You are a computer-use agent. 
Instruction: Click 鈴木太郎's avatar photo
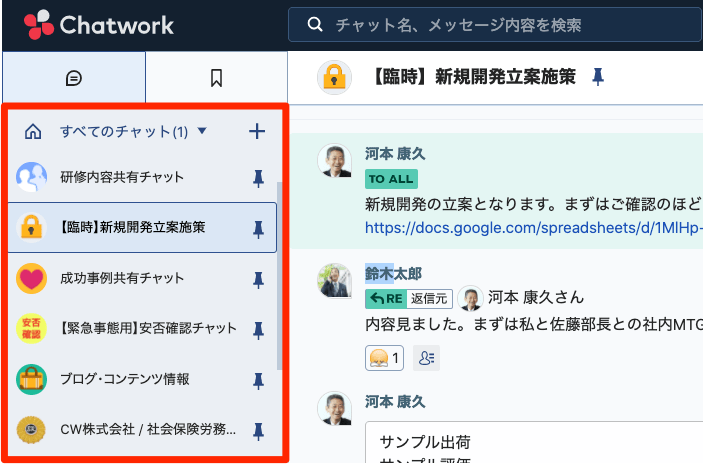[x=334, y=280]
